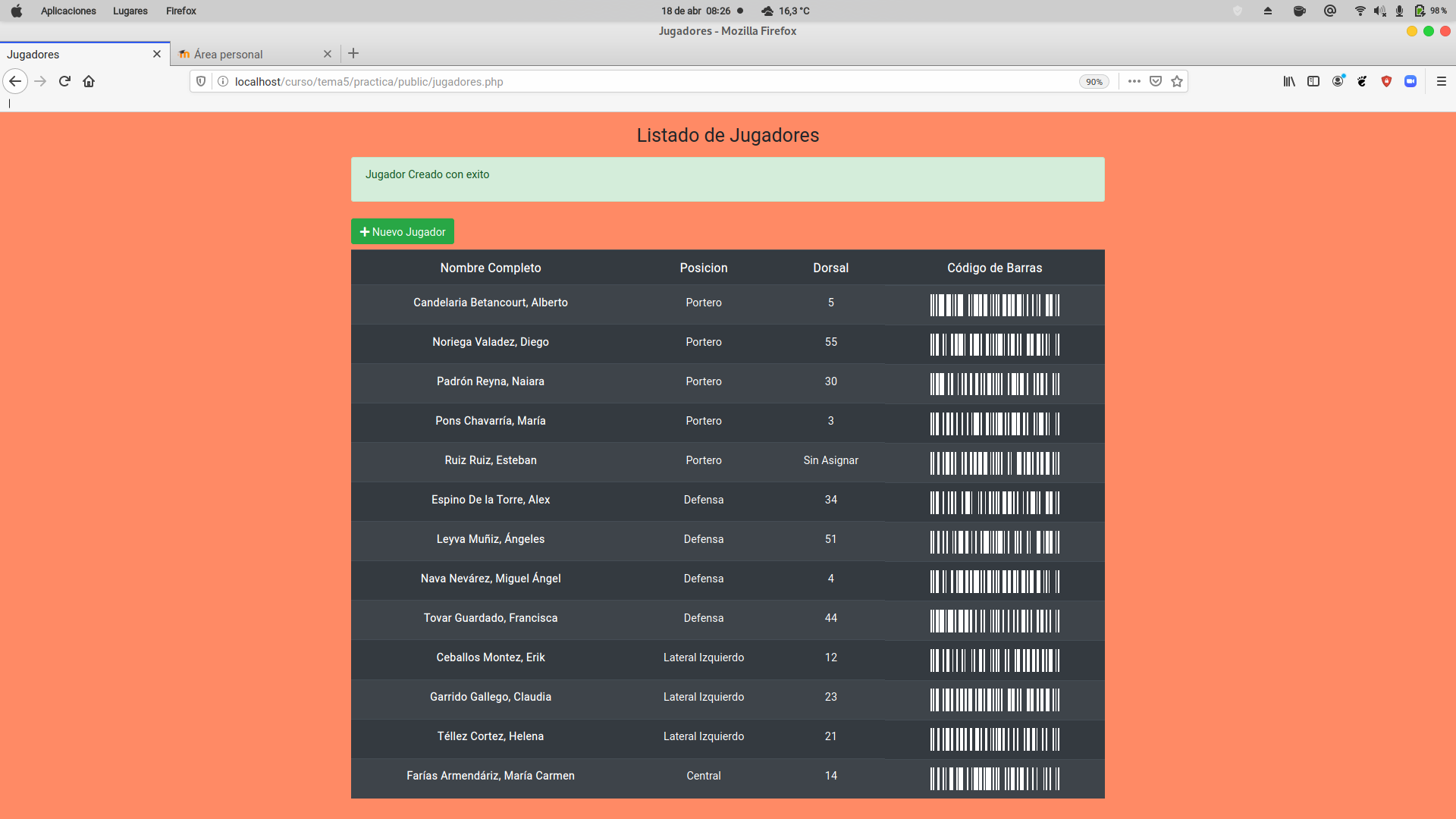Close the Jugadores tab

pos(157,54)
